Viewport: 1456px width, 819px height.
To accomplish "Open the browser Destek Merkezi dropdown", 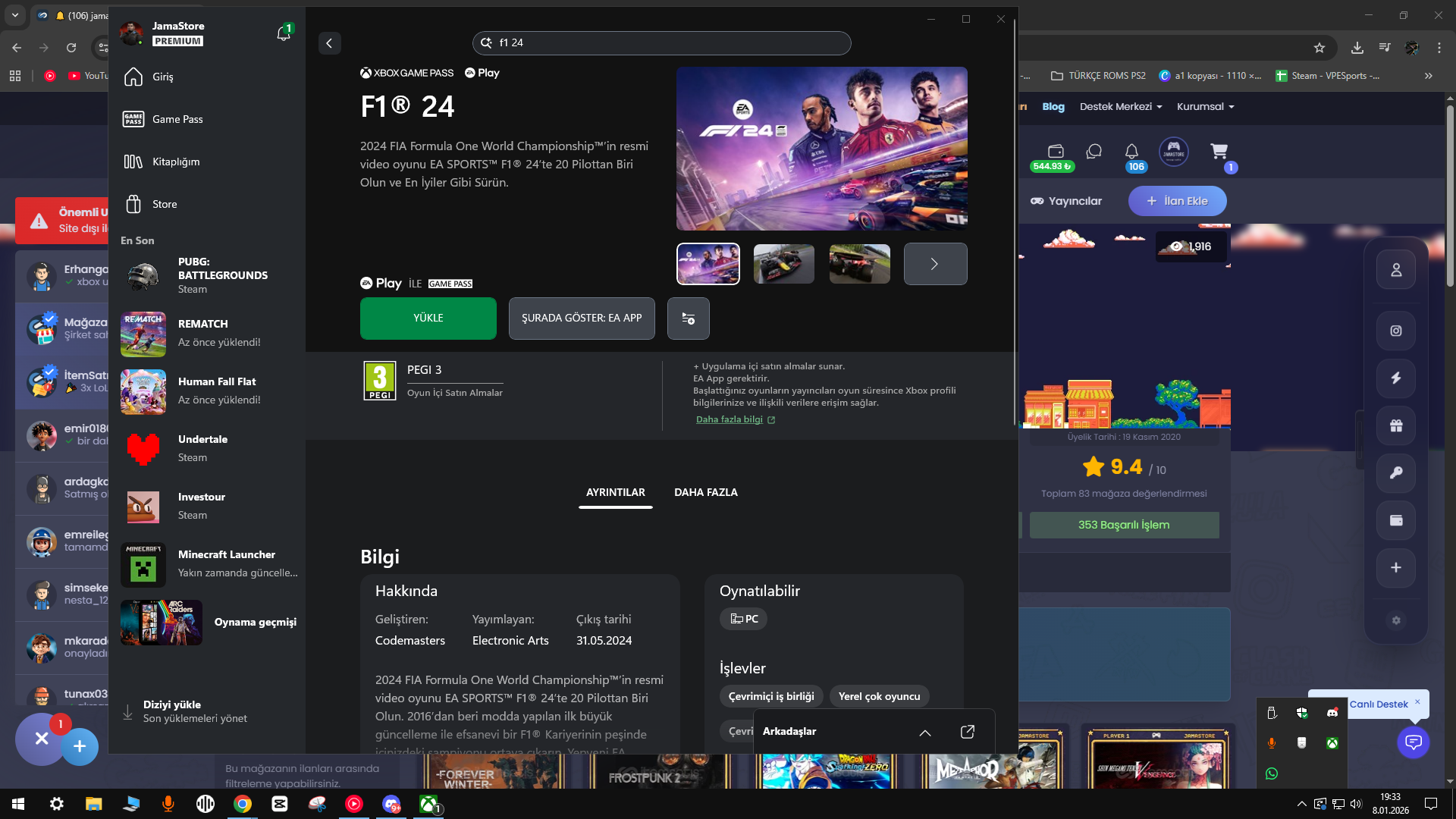I will [x=1121, y=107].
